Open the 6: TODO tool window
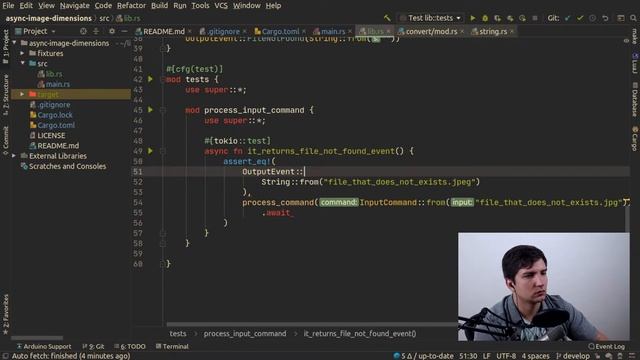 pyautogui.click(x=130, y=347)
